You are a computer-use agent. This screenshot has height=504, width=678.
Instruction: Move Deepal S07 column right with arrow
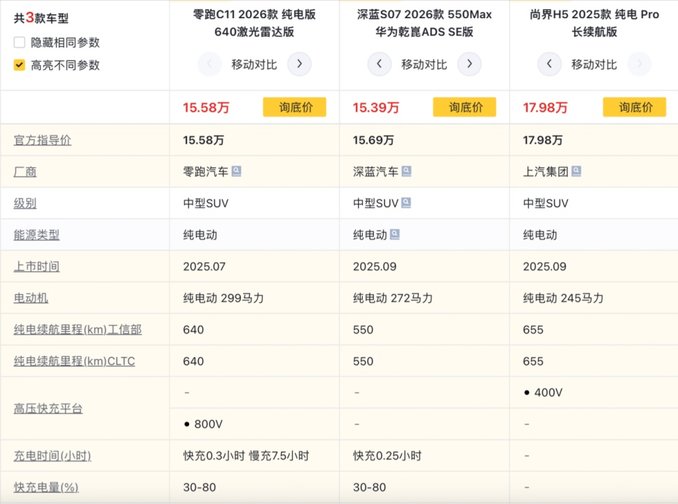point(468,64)
